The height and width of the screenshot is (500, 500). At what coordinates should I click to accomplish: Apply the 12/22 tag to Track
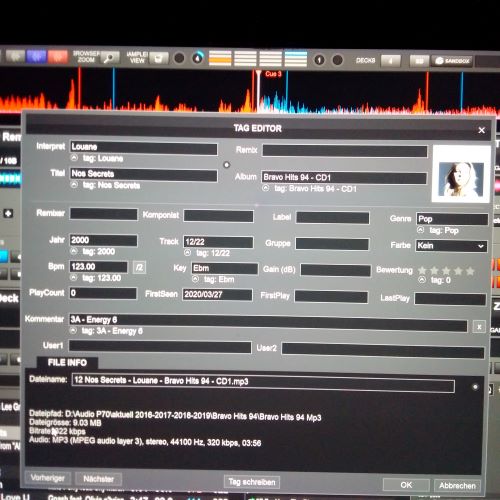click(x=188, y=253)
